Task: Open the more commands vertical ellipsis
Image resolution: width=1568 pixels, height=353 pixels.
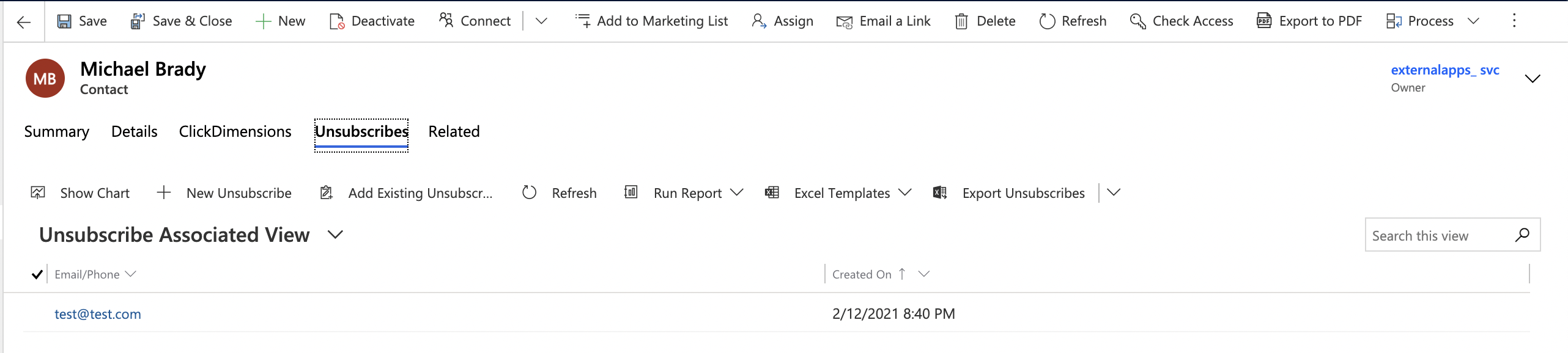Action: (x=1514, y=21)
